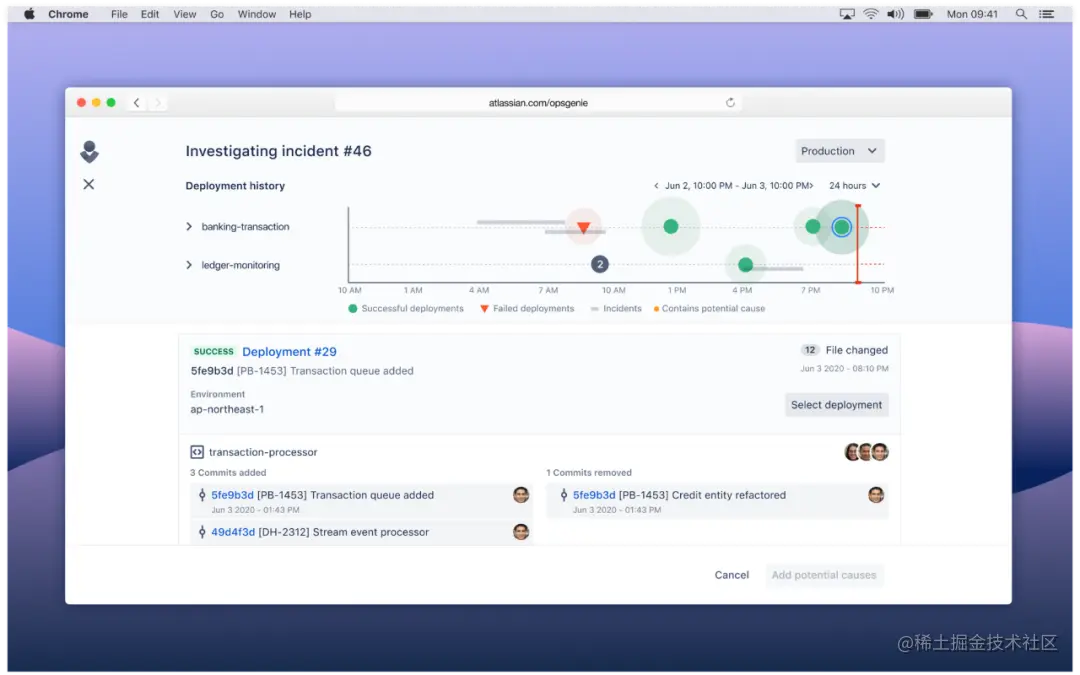1080x675 pixels.
Task: Click the green deployment marker near 7 PM
Action: (x=813, y=226)
